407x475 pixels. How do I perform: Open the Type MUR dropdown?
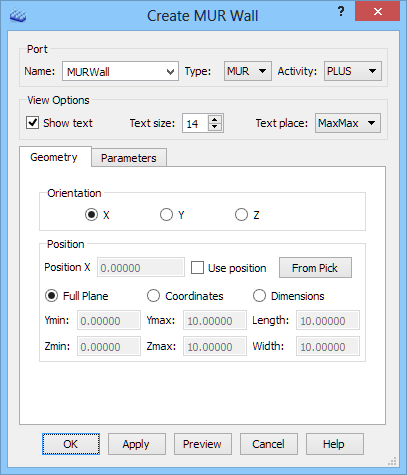point(248,71)
